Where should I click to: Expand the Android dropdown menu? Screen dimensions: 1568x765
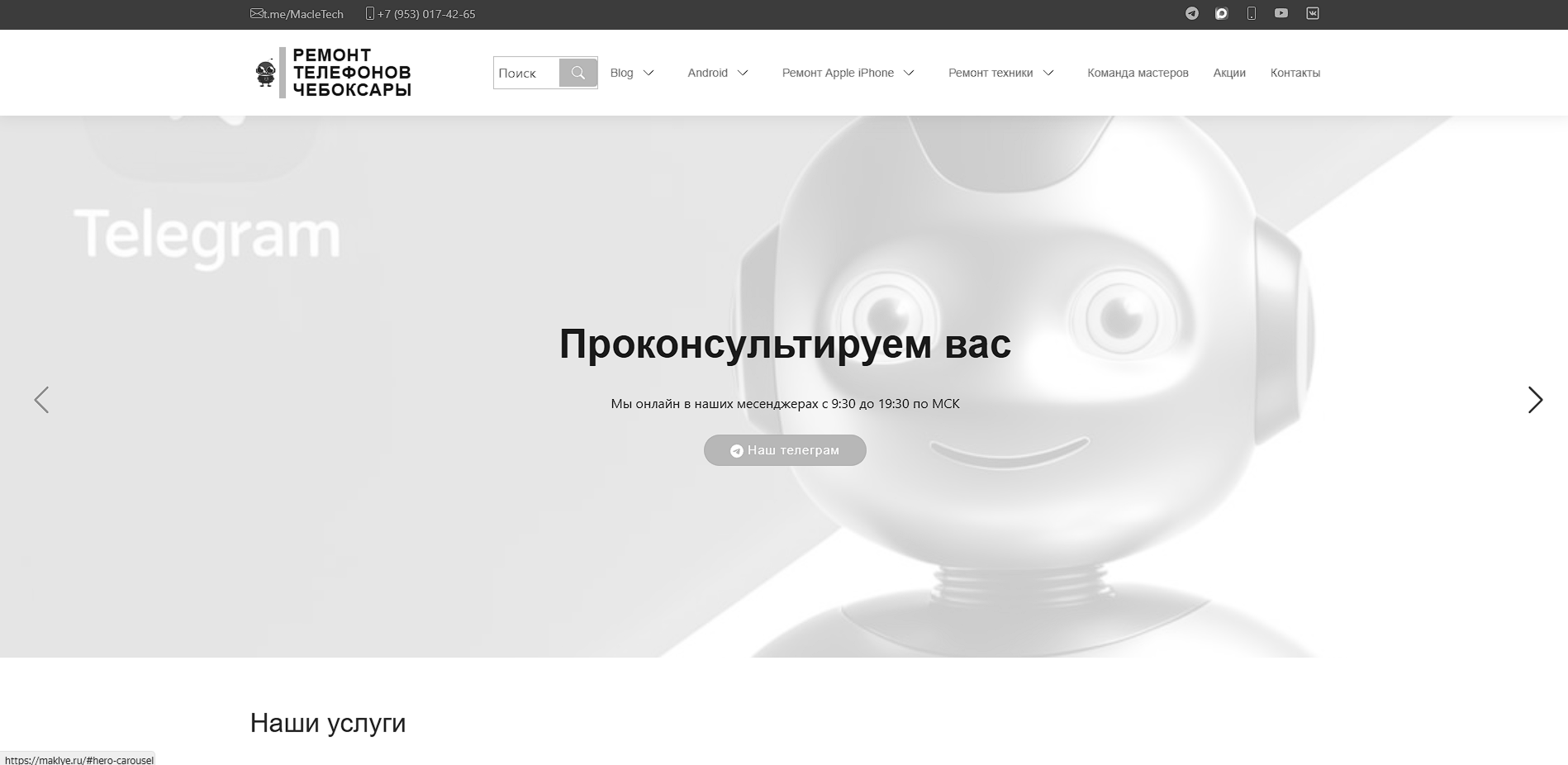[x=718, y=73]
